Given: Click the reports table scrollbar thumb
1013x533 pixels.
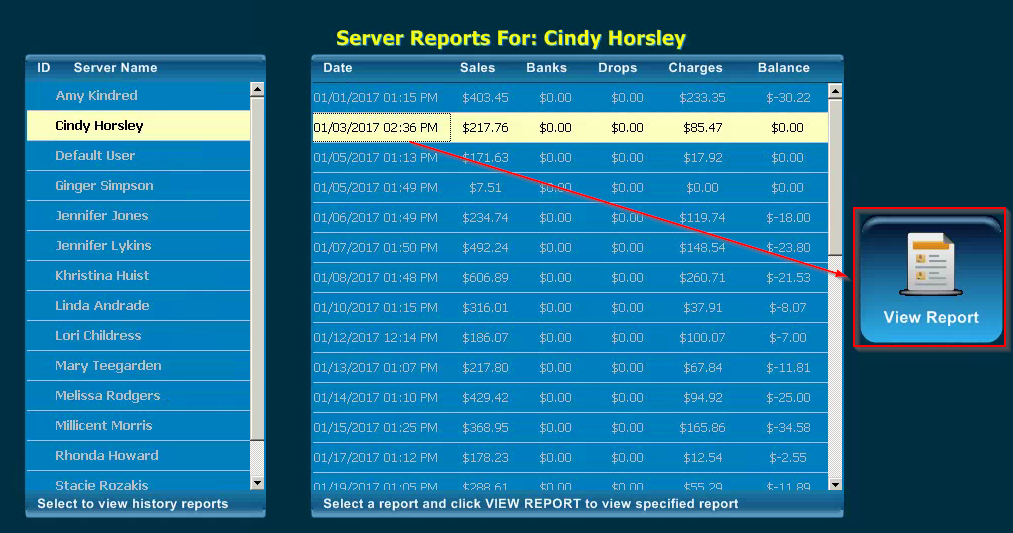Looking at the screenshot, I should pyautogui.click(x=835, y=177).
